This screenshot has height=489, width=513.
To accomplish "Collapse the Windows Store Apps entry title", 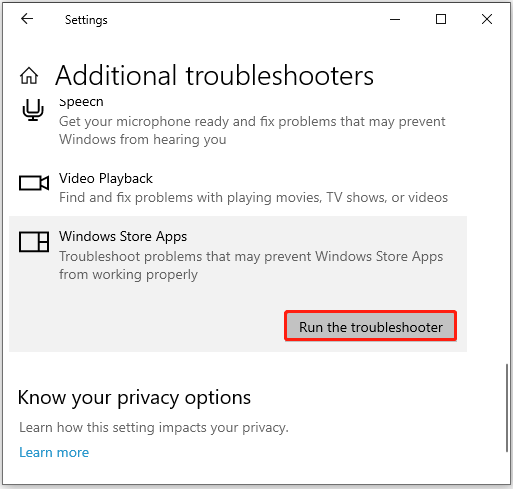I will 123,236.
